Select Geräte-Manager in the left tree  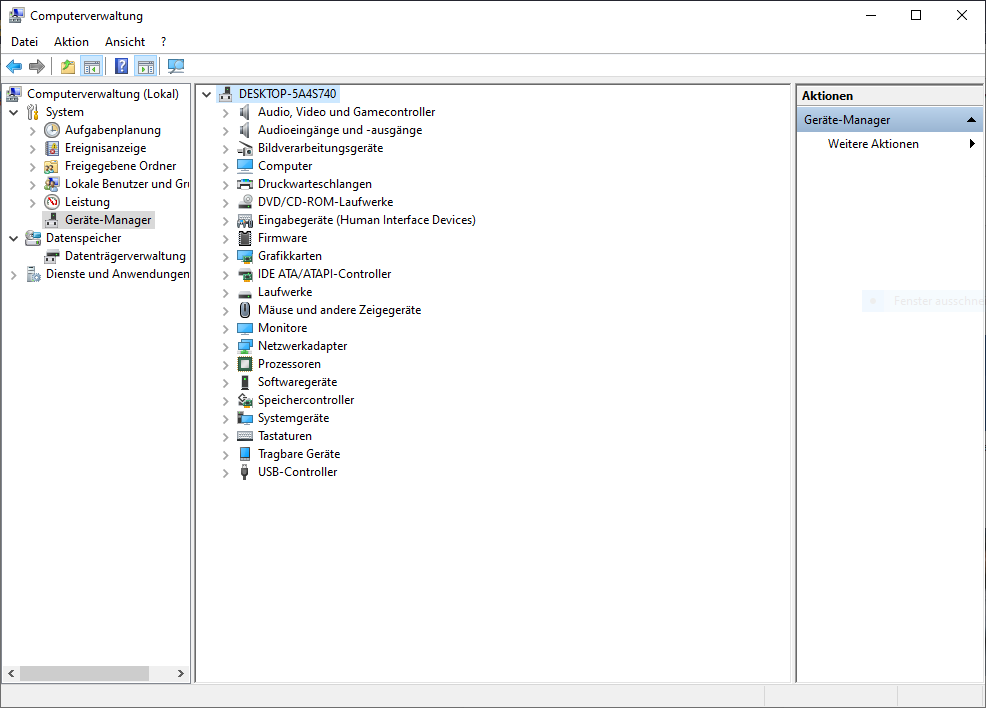108,220
